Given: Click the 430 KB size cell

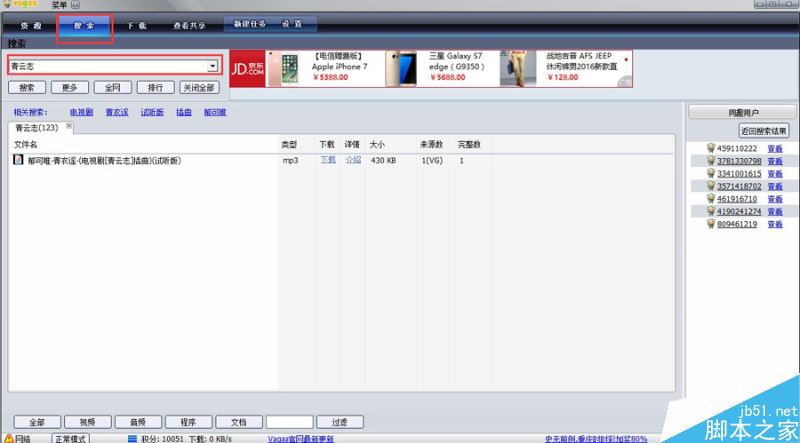Looking at the screenshot, I should [384, 160].
